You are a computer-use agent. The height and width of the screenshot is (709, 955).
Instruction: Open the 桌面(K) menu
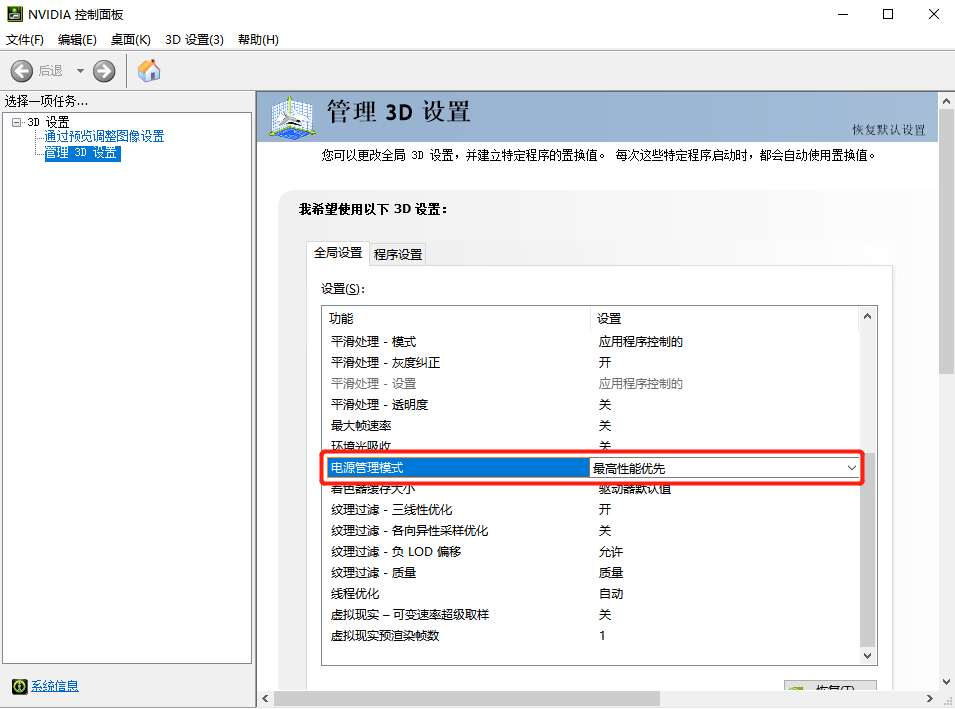(x=131, y=40)
